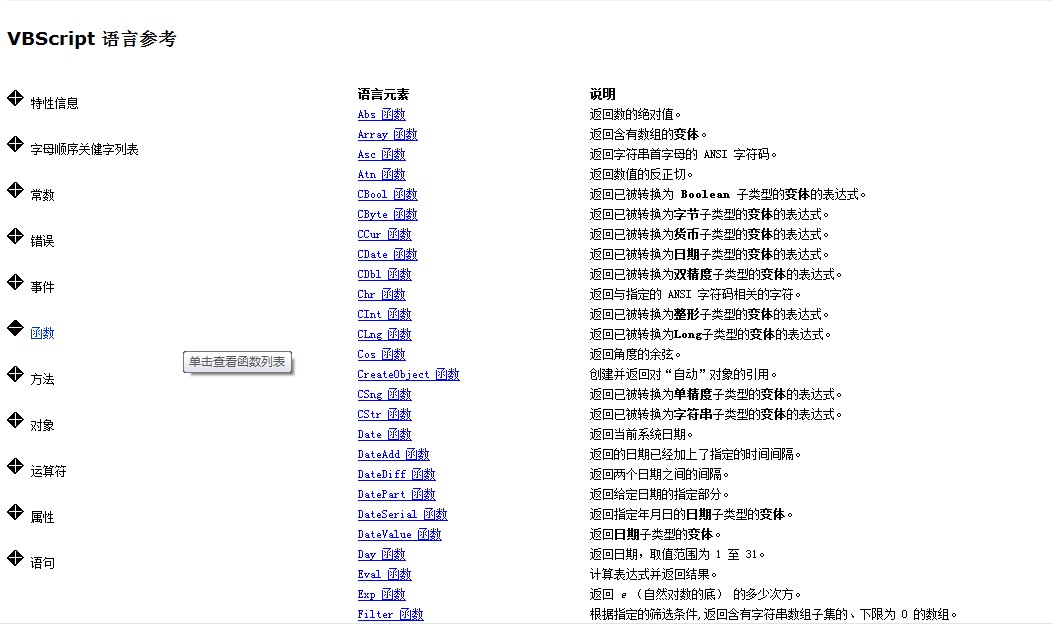Screen dimensions: 1053x624
Task: Open the Abs 函数 link
Action: pos(381,114)
